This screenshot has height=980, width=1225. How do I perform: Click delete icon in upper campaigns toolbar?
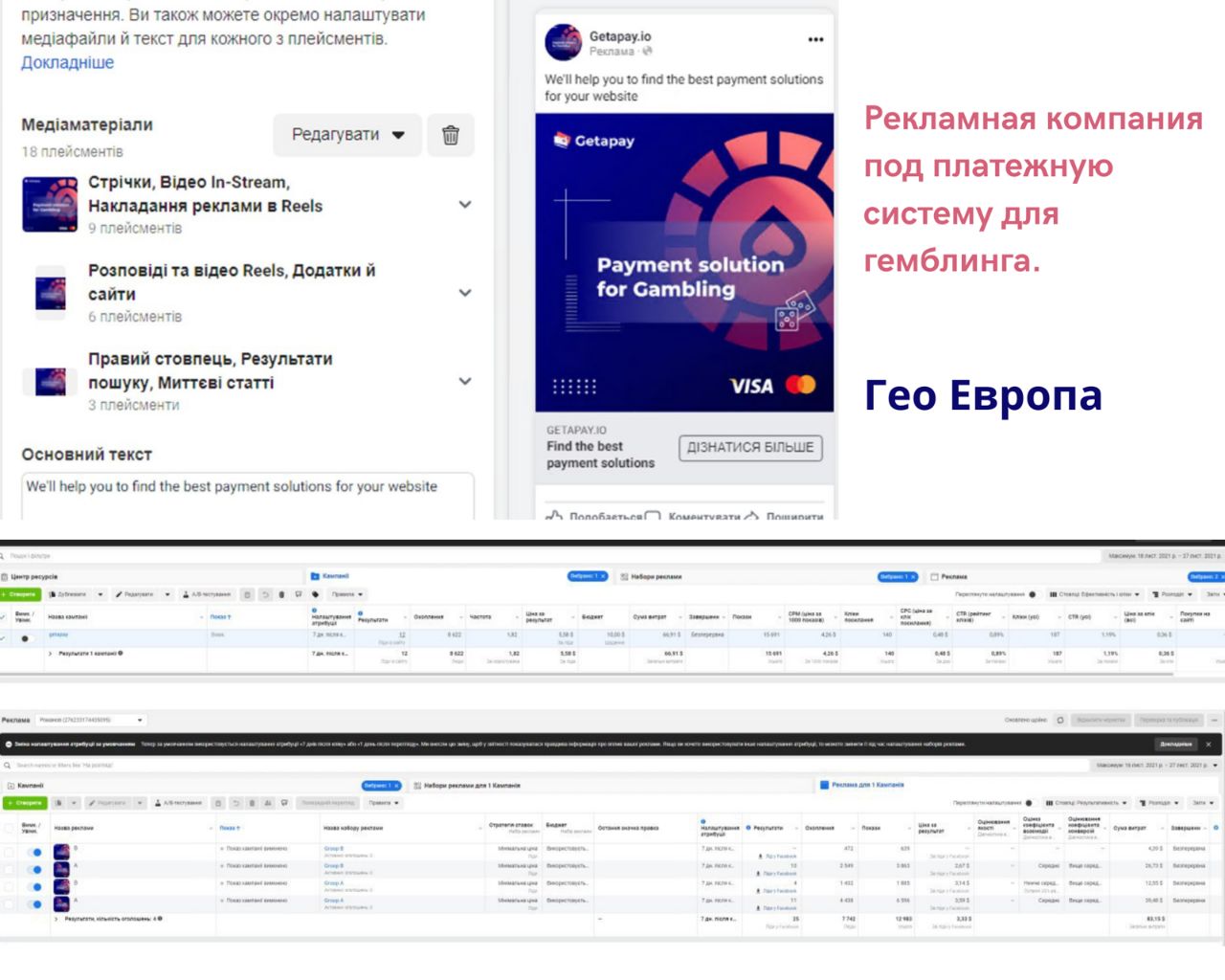[282, 594]
